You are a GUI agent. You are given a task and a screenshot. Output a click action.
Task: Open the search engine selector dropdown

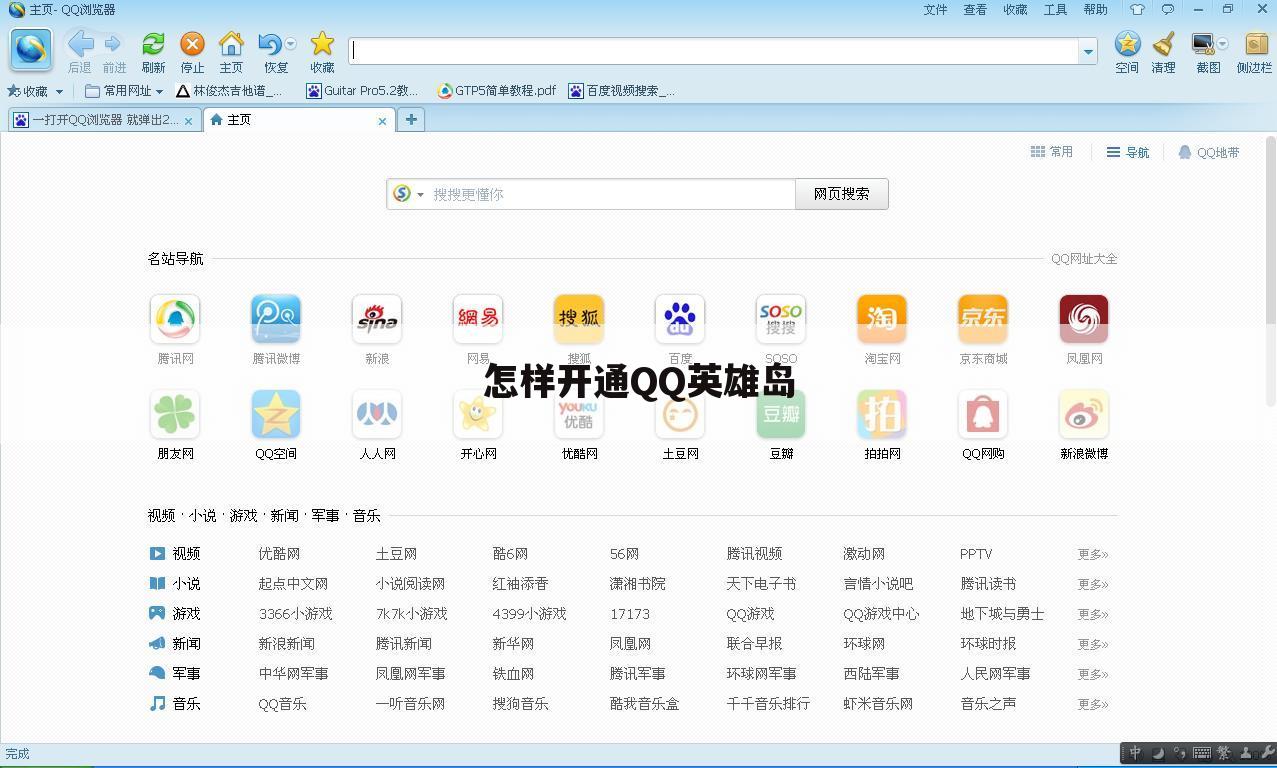pos(420,194)
